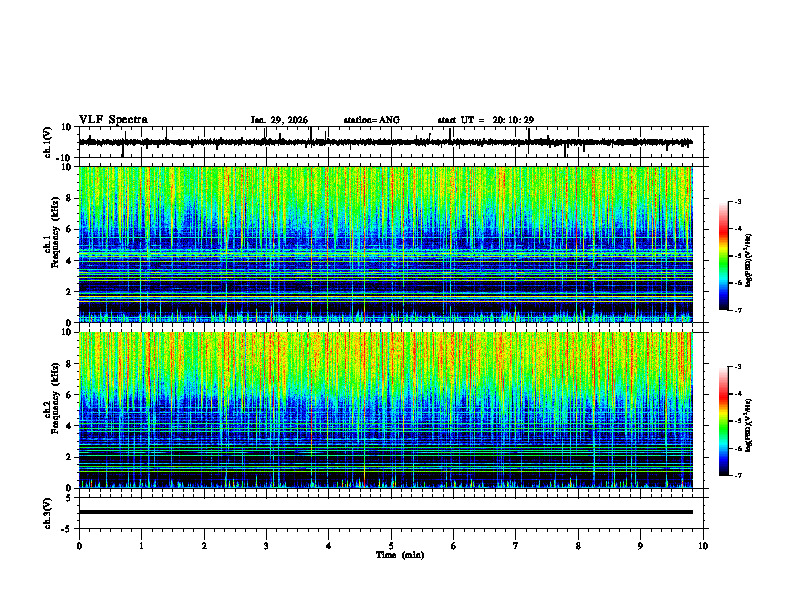Click time-axis tick label '8'

click(578, 546)
